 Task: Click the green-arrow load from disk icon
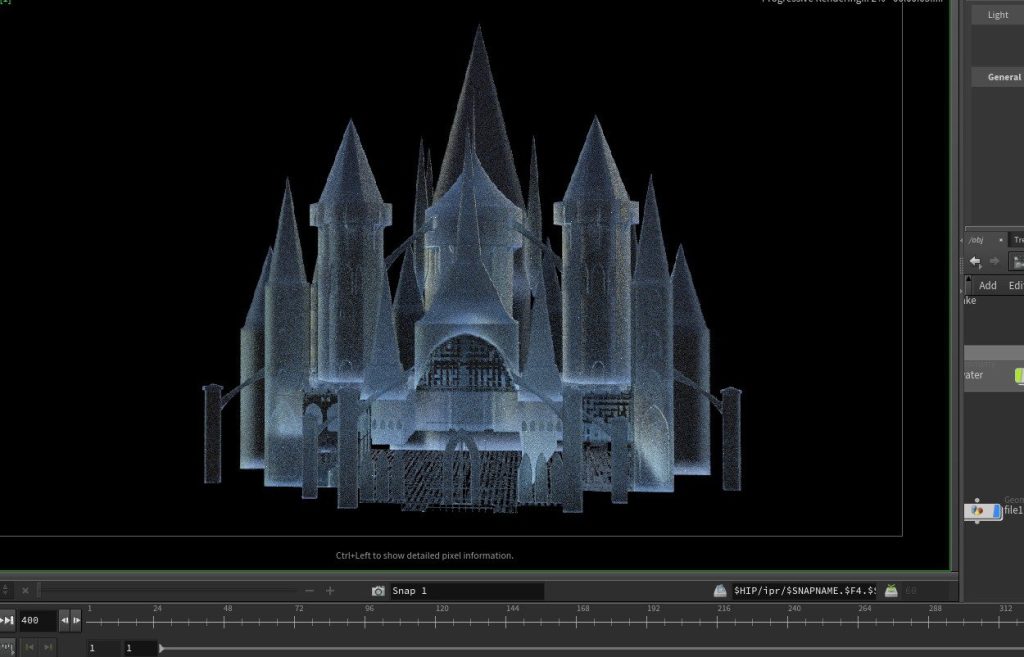click(891, 591)
